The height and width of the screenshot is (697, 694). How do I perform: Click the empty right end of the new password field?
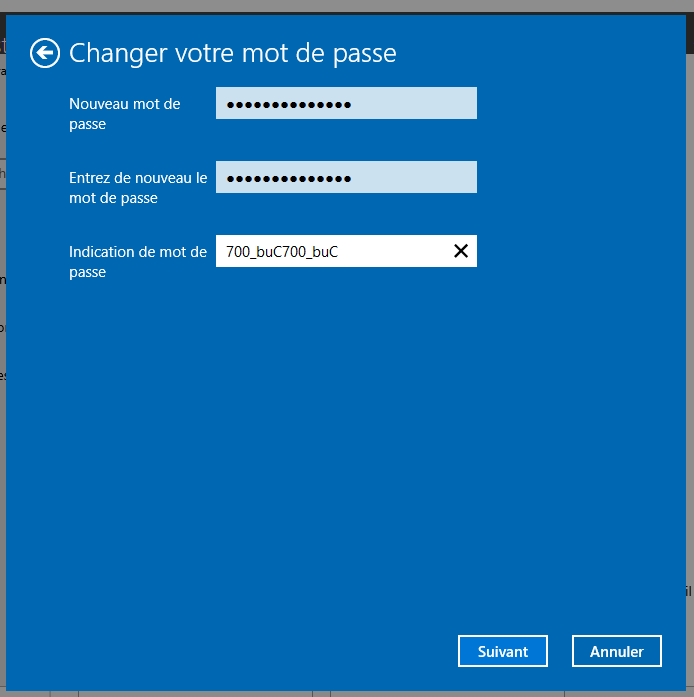430,103
